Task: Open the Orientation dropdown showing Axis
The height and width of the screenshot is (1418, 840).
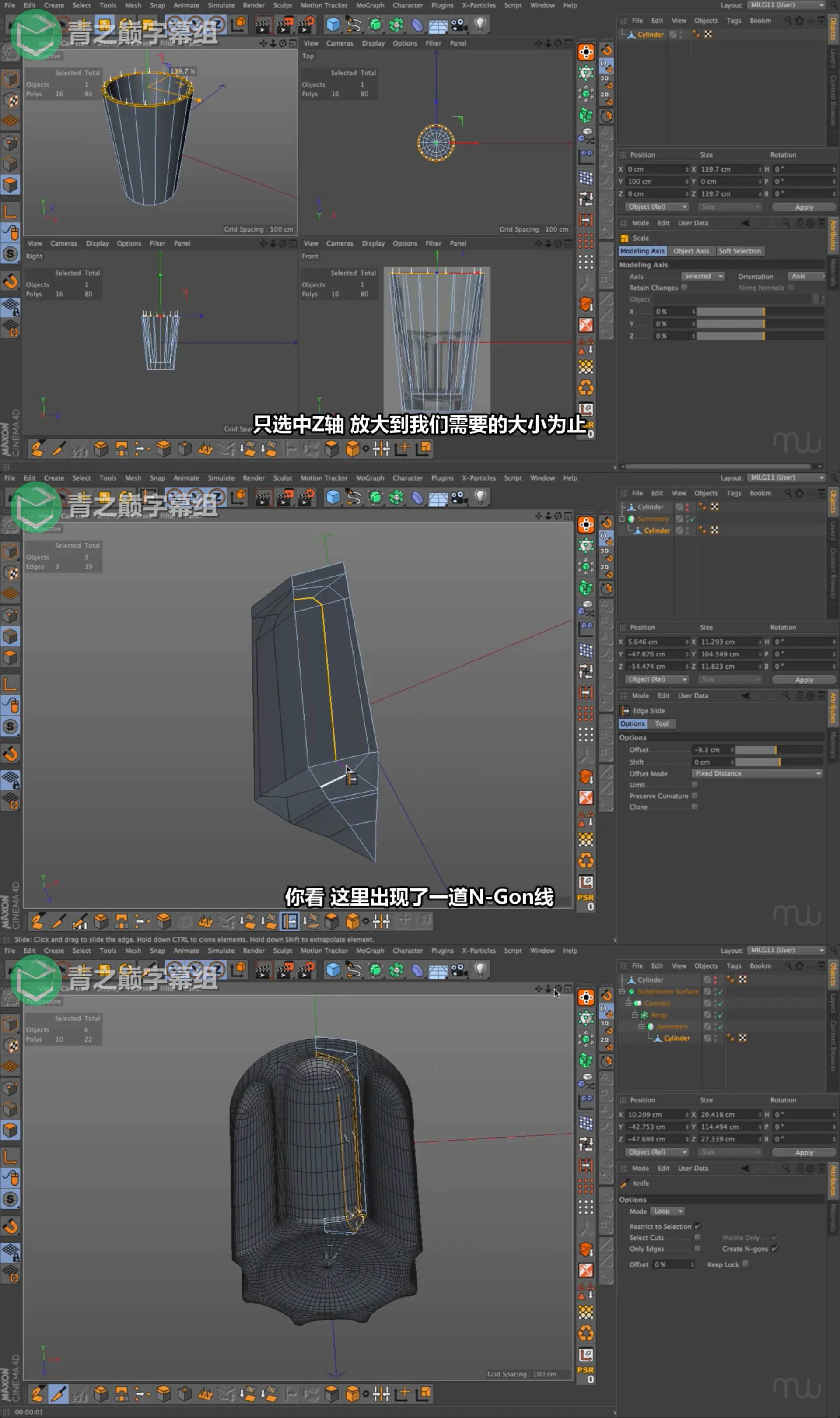Action: point(807,276)
